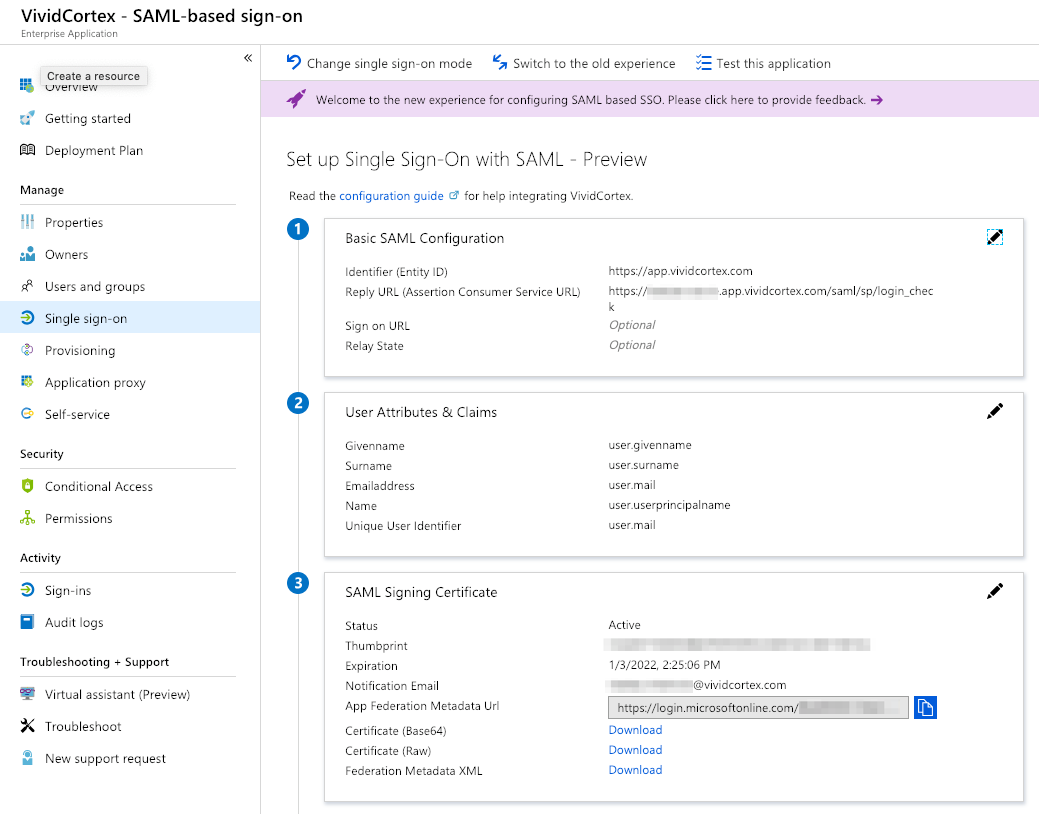Download the Certificate (Base64)
The width and height of the screenshot is (1039, 814).
point(635,730)
